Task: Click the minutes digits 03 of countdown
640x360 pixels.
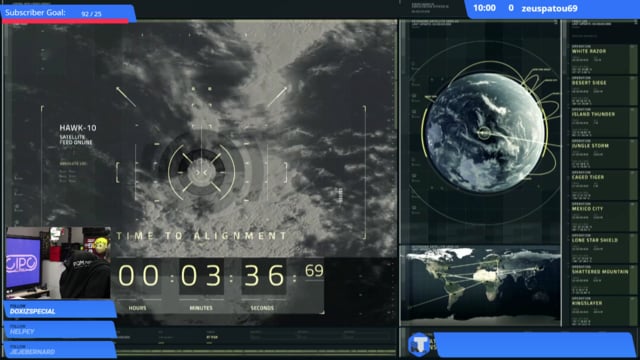Action: coord(201,275)
